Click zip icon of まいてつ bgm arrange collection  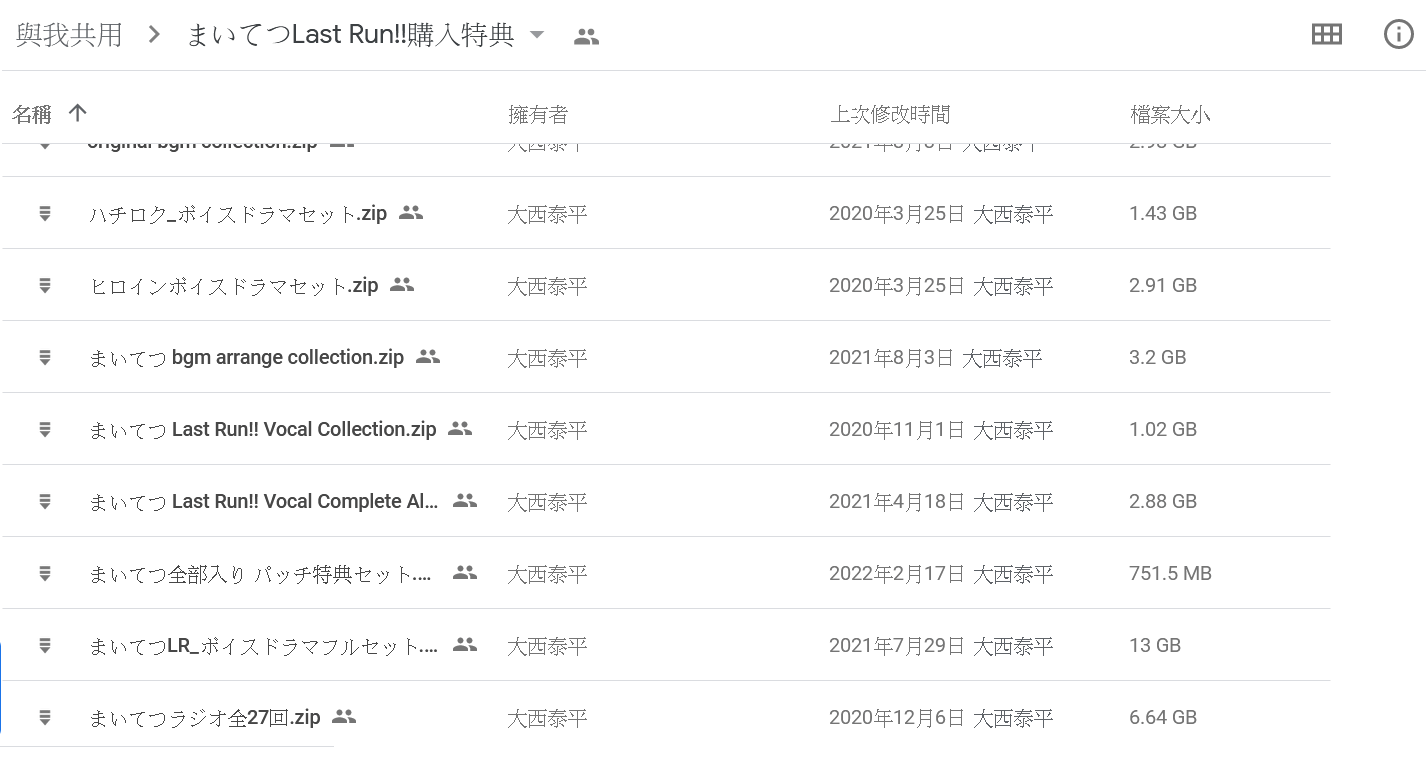[45, 357]
